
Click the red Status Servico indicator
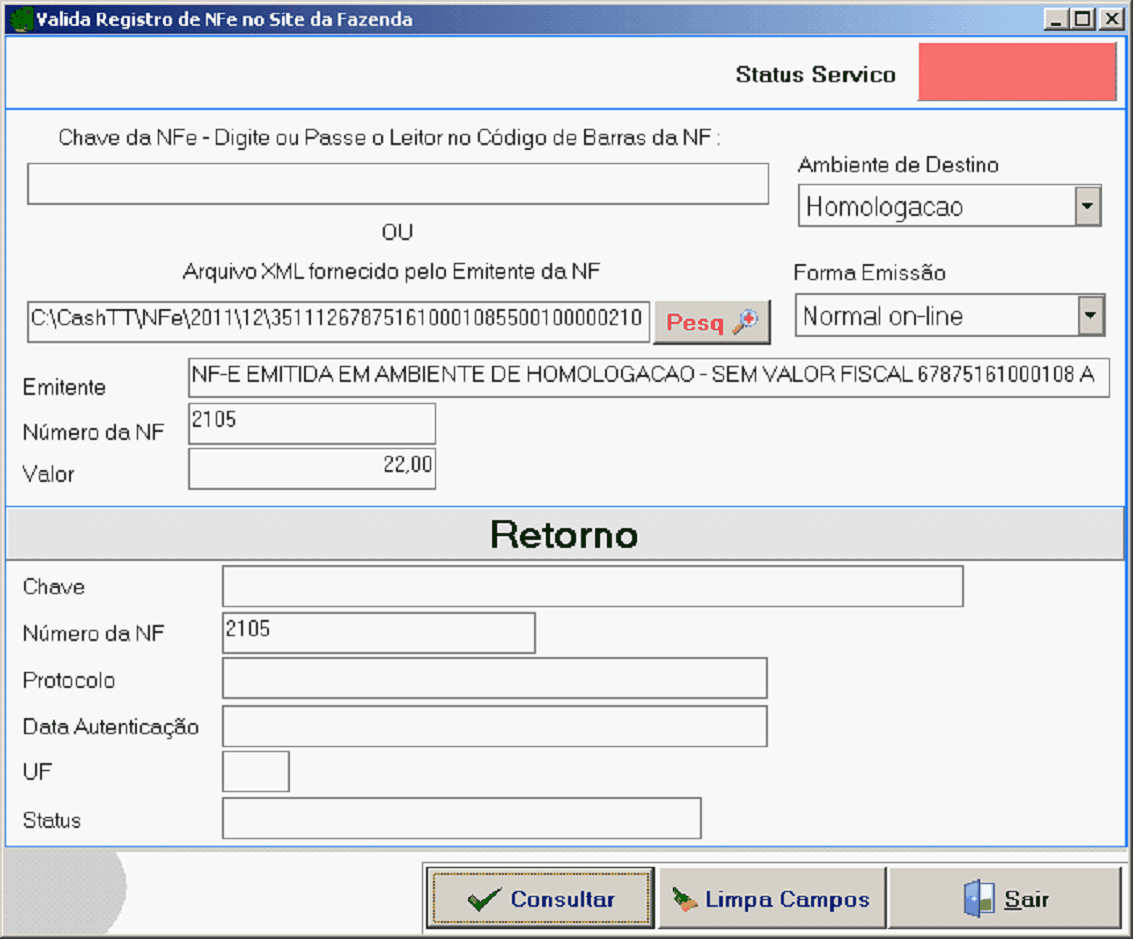[x=1017, y=73]
